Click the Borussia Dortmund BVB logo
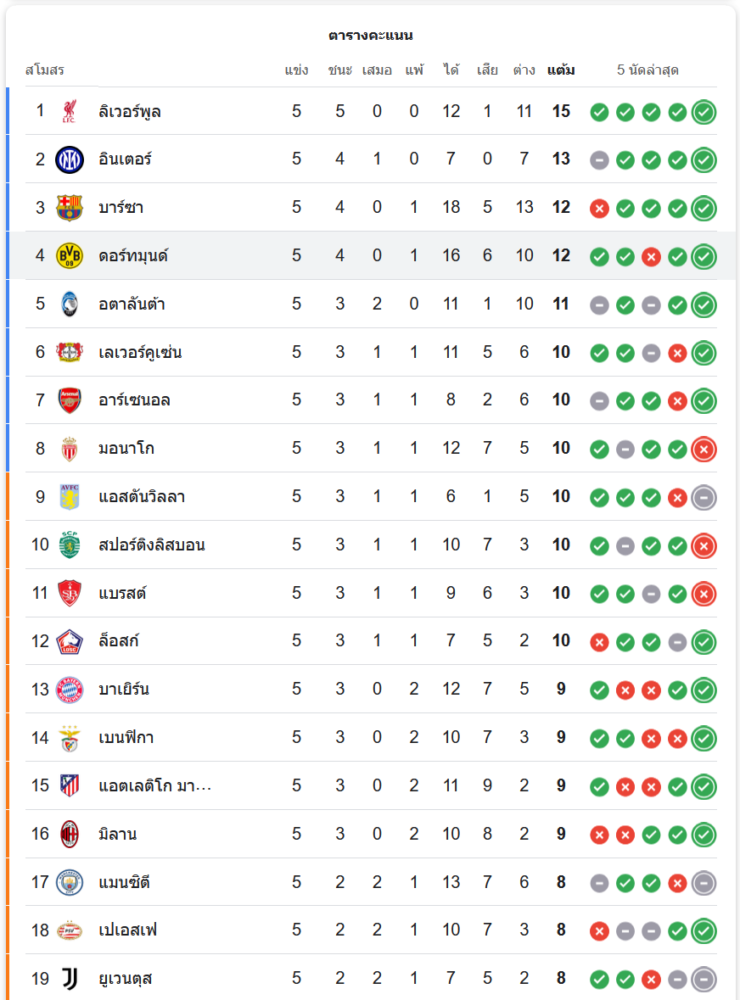 69,256
